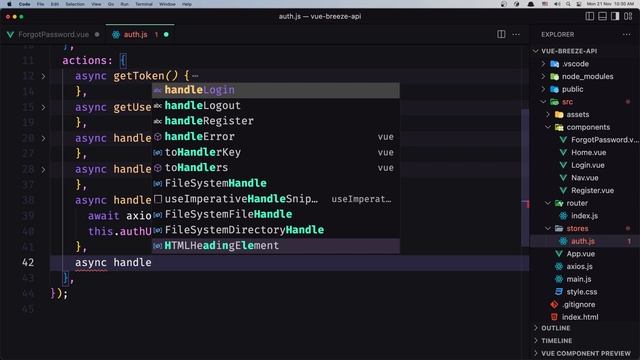Click the unsaved dot on ForgotPassword.vue tab
The height and width of the screenshot is (360, 640).
tap(97, 35)
